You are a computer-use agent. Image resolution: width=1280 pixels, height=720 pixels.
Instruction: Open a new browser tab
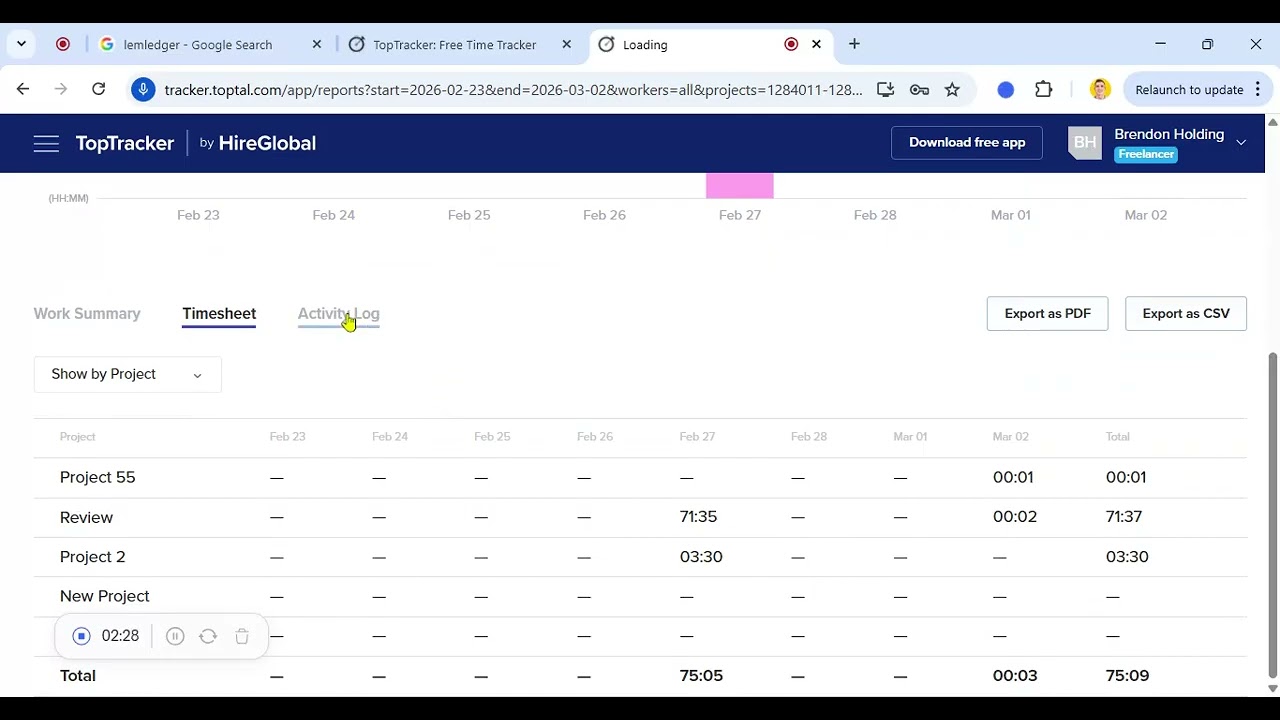pos(854,44)
